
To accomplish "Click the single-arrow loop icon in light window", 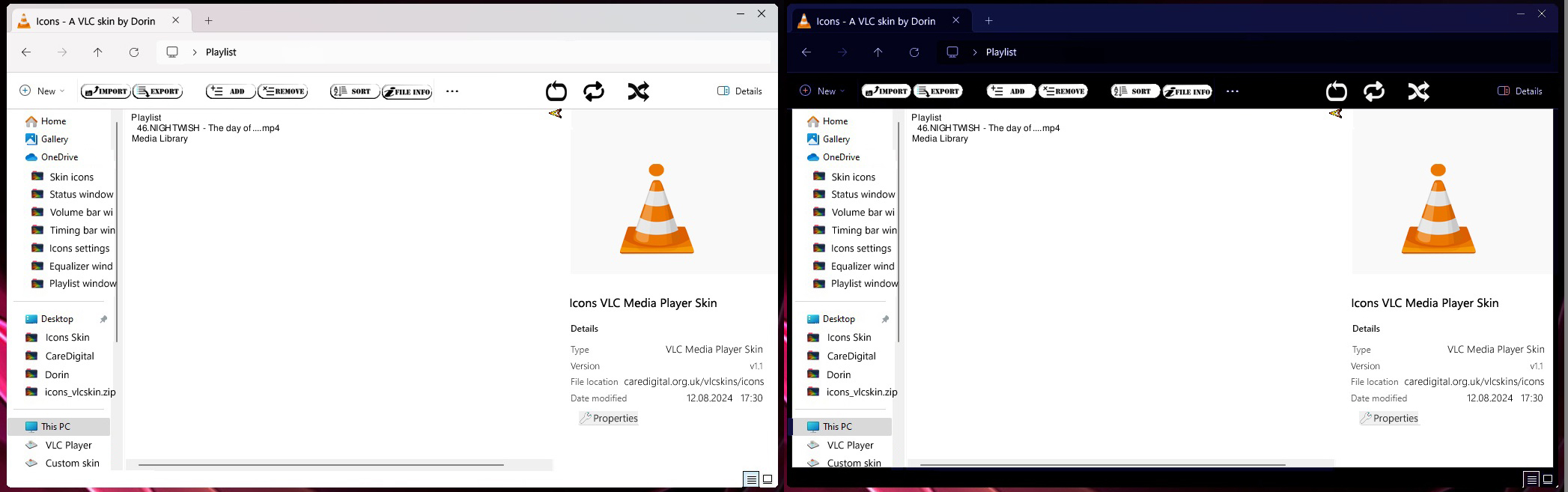I will coord(556,91).
